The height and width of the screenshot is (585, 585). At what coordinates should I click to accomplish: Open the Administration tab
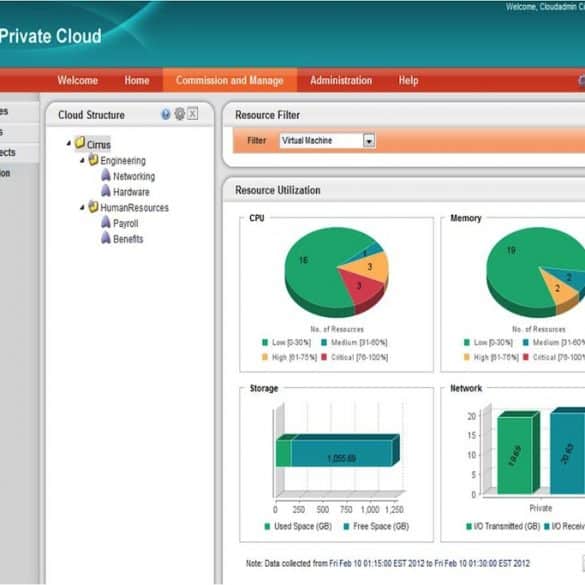(x=341, y=80)
